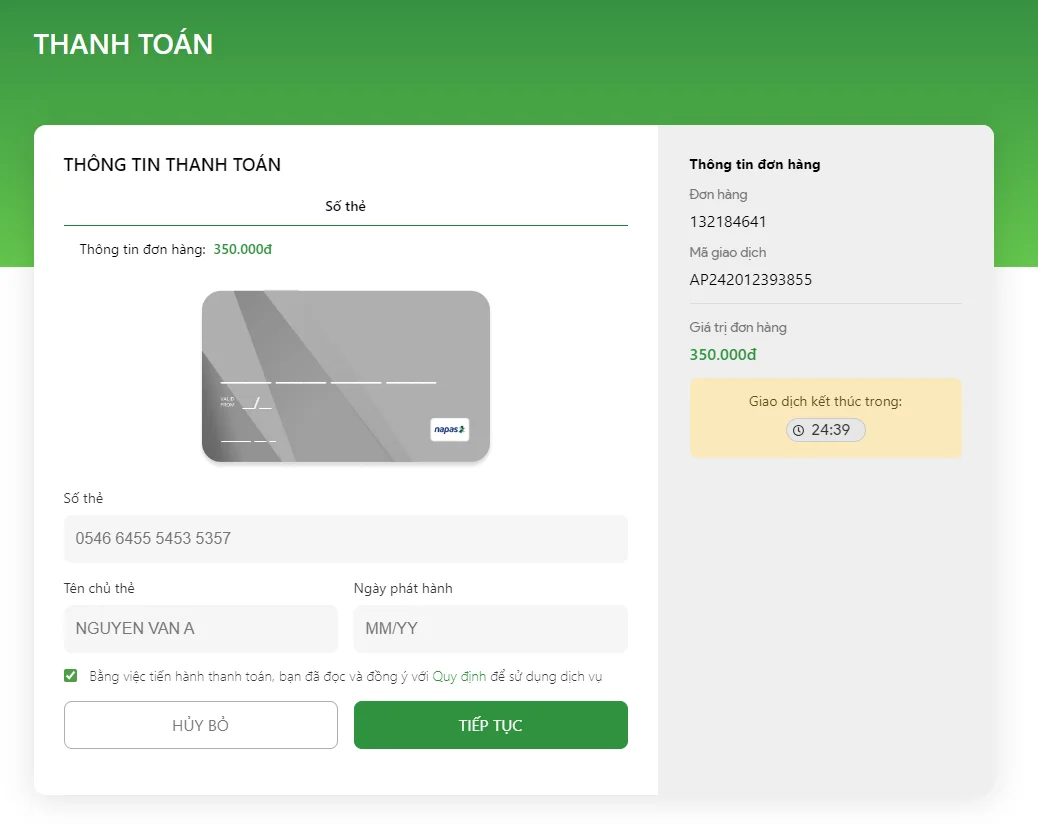
Task: Open the Quy định link
Action: click(459, 676)
